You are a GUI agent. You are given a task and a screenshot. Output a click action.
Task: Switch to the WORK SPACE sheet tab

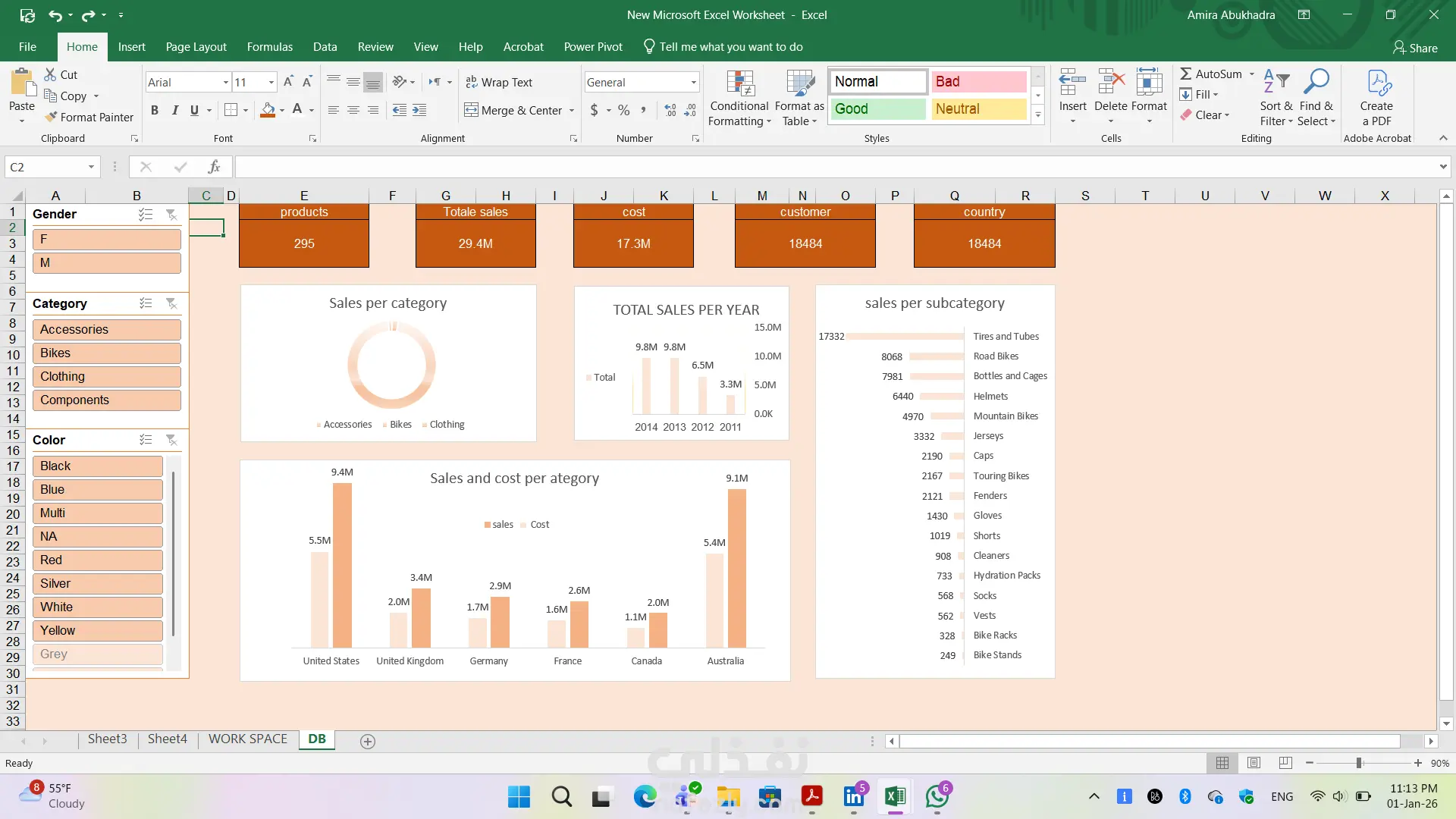tap(248, 739)
